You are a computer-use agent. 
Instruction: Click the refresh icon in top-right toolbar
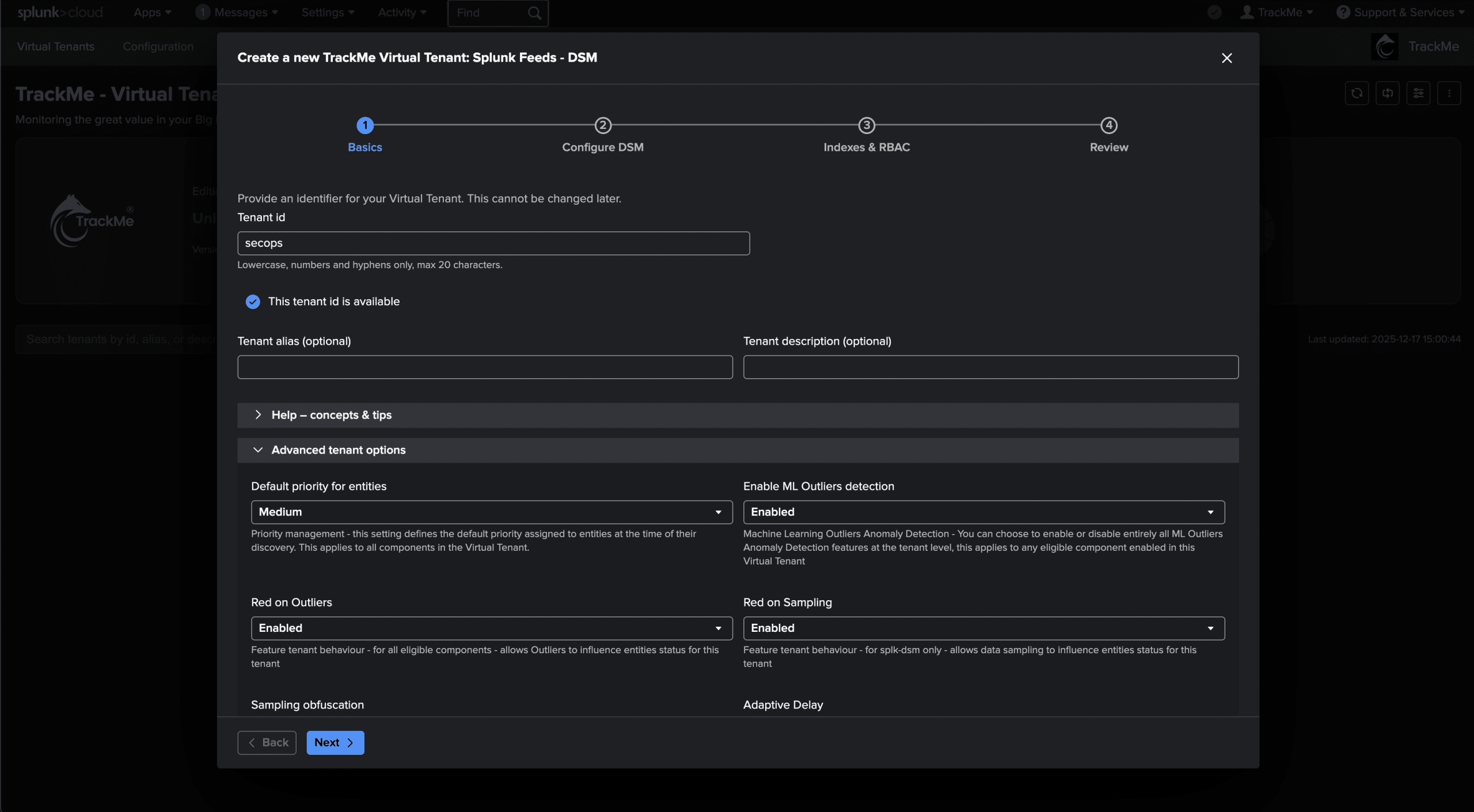(1357, 93)
